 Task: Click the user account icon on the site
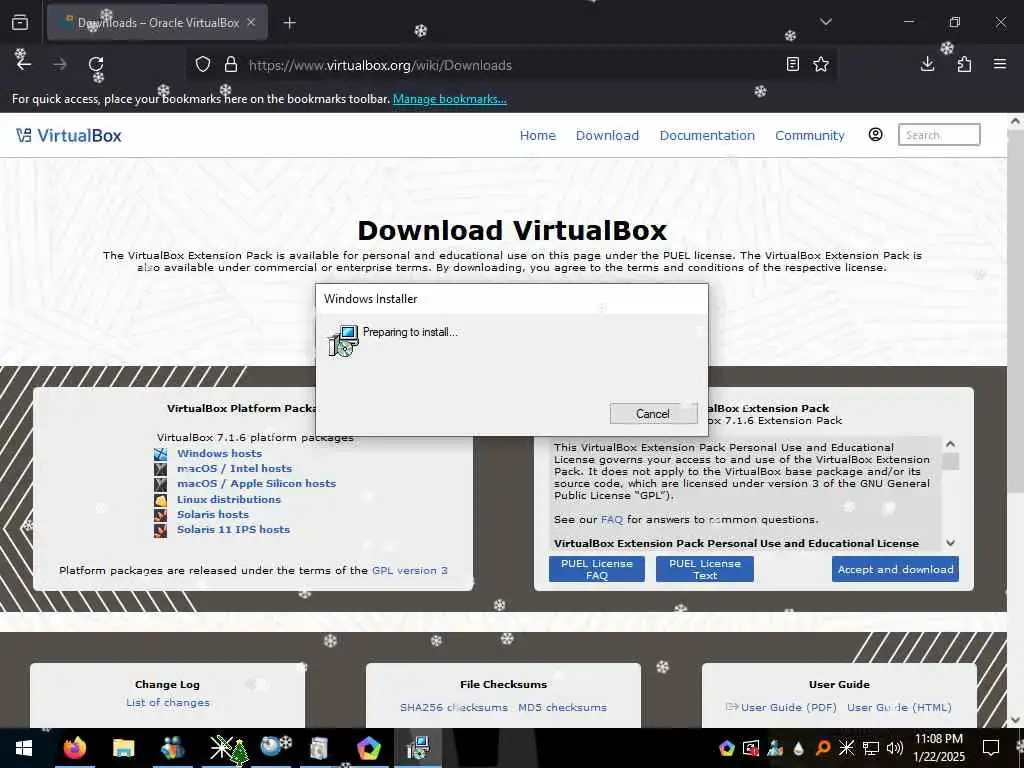[876, 135]
